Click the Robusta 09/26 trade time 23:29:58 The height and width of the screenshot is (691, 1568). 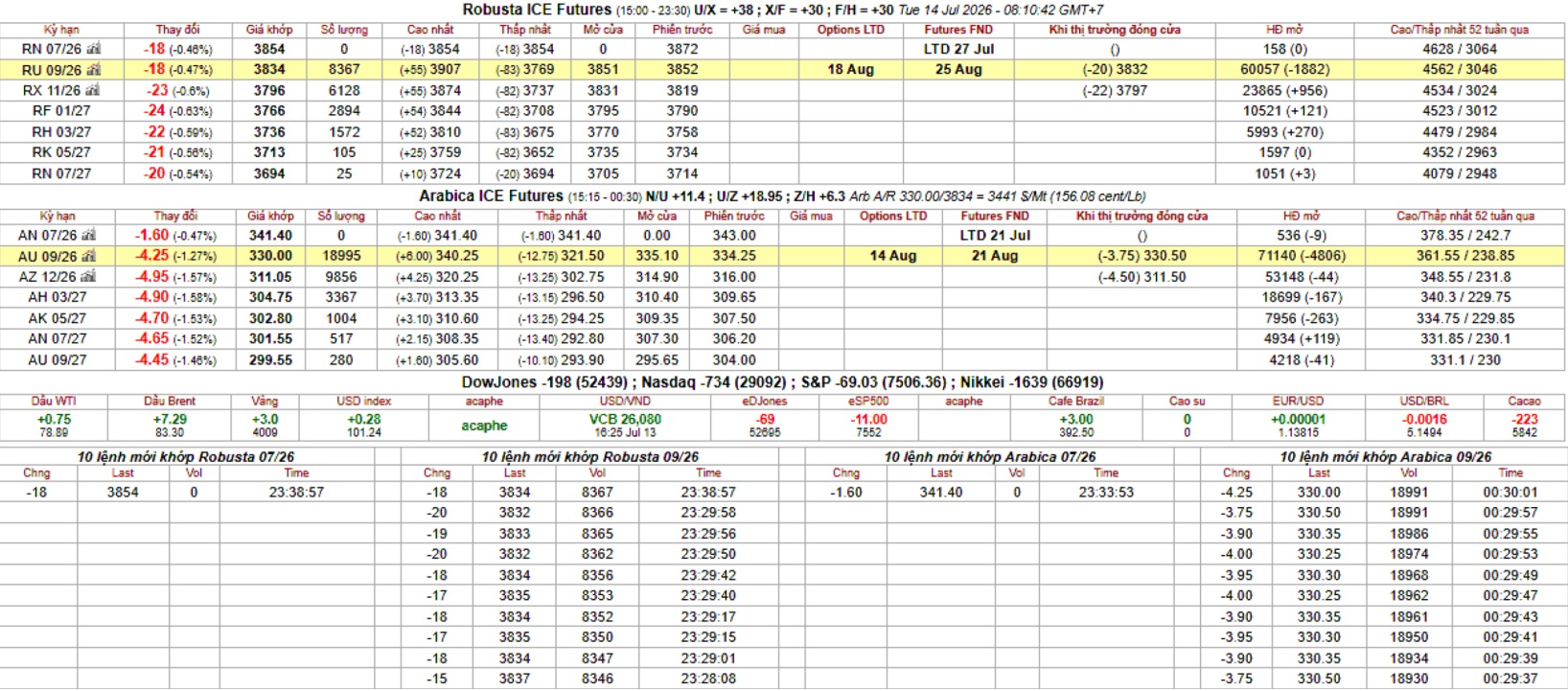point(708,513)
